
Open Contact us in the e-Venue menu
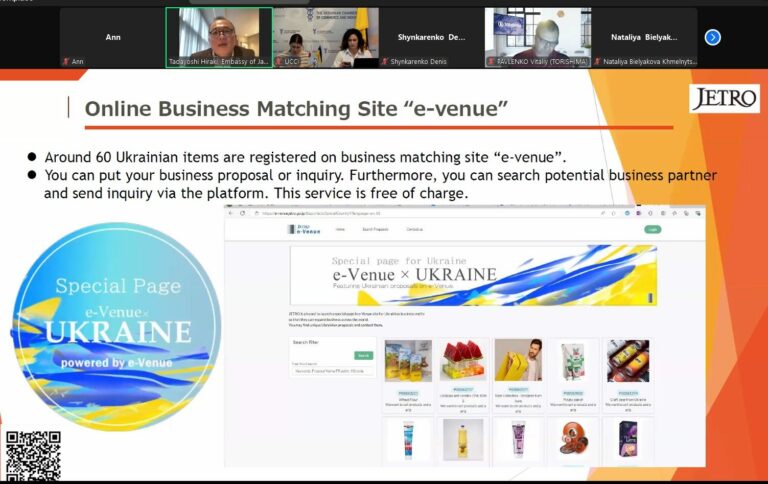pyautogui.click(x=414, y=229)
